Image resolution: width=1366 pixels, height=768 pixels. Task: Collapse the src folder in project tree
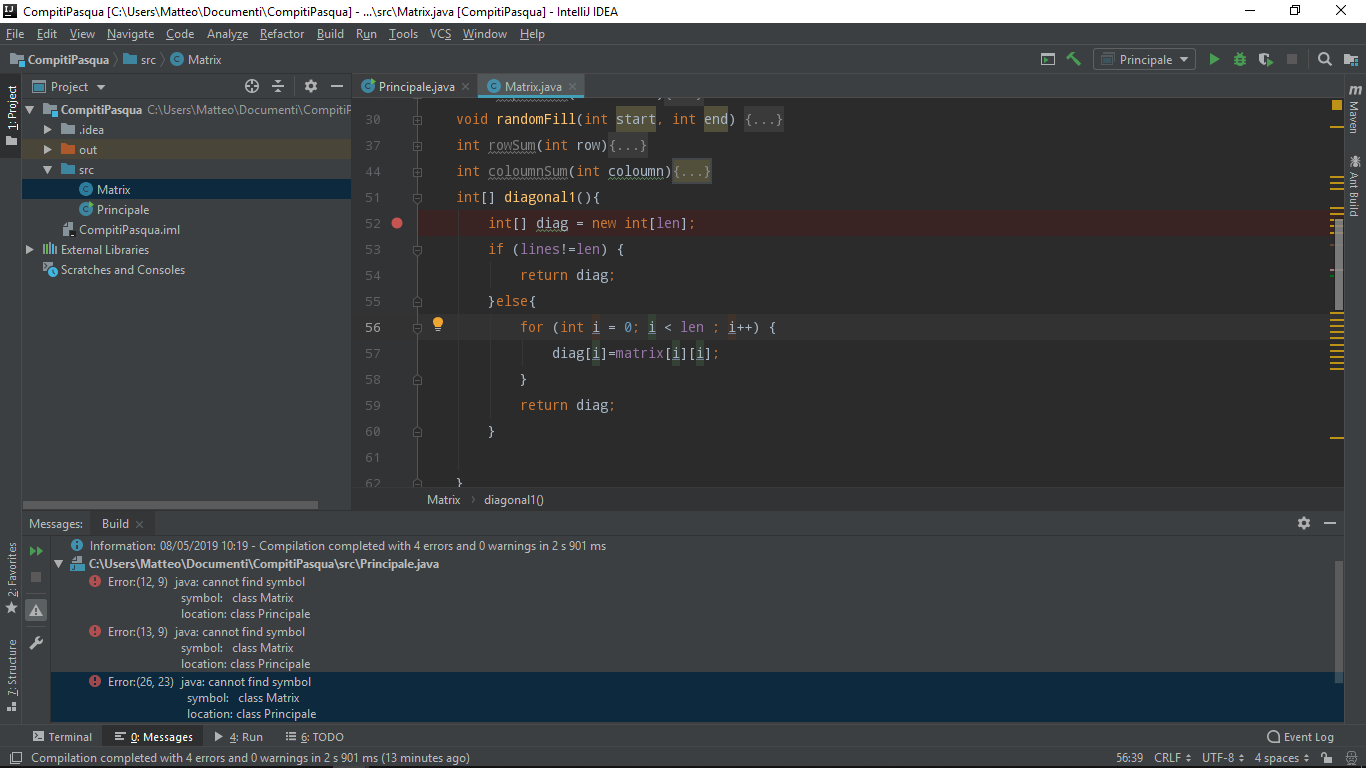click(x=47, y=170)
